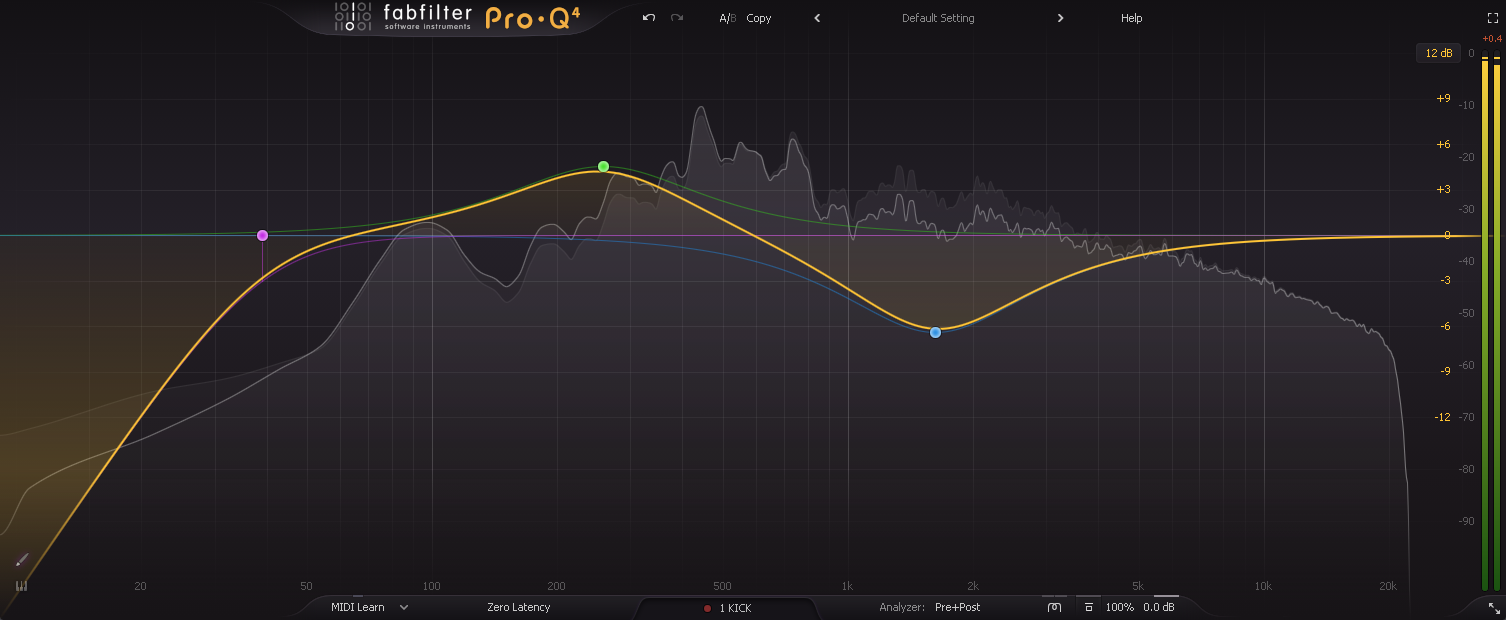Click the output options headphone-shaped icon
The width and height of the screenshot is (1506, 620).
pyautogui.click(x=1054, y=607)
